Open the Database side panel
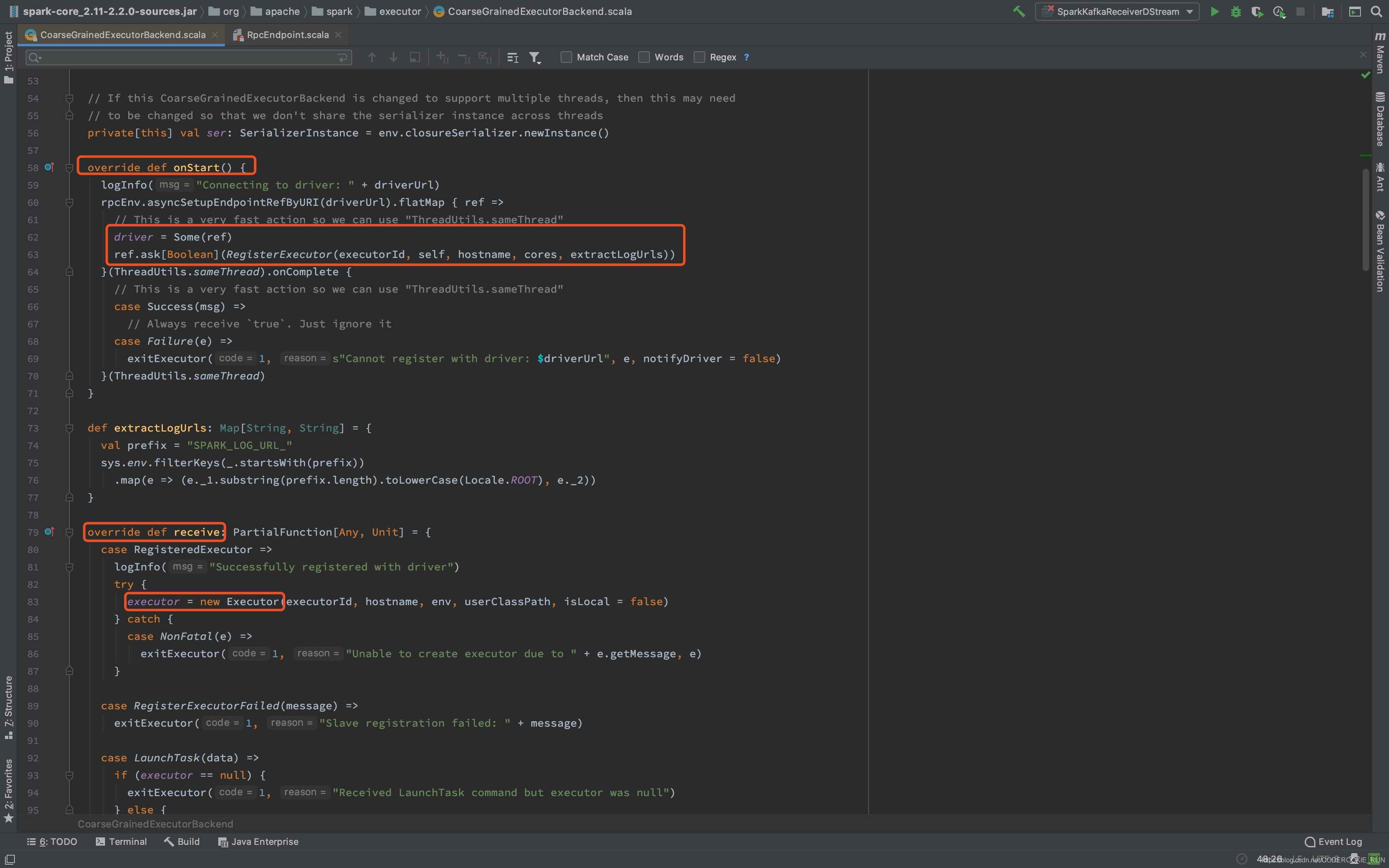1389x868 pixels. pyautogui.click(x=1380, y=119)
